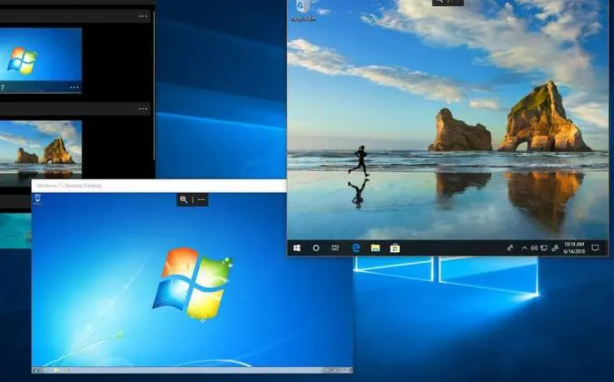
Task: Click the Windows 7 - Remote Desktop title bar
Action: coord(159,186)
